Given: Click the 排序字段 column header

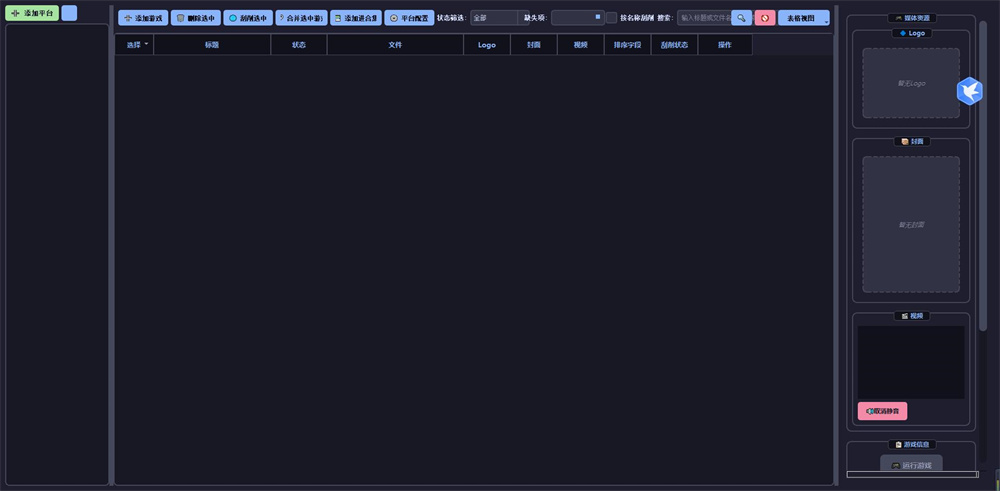Looking at the screenshot, I should coord(627,45).
